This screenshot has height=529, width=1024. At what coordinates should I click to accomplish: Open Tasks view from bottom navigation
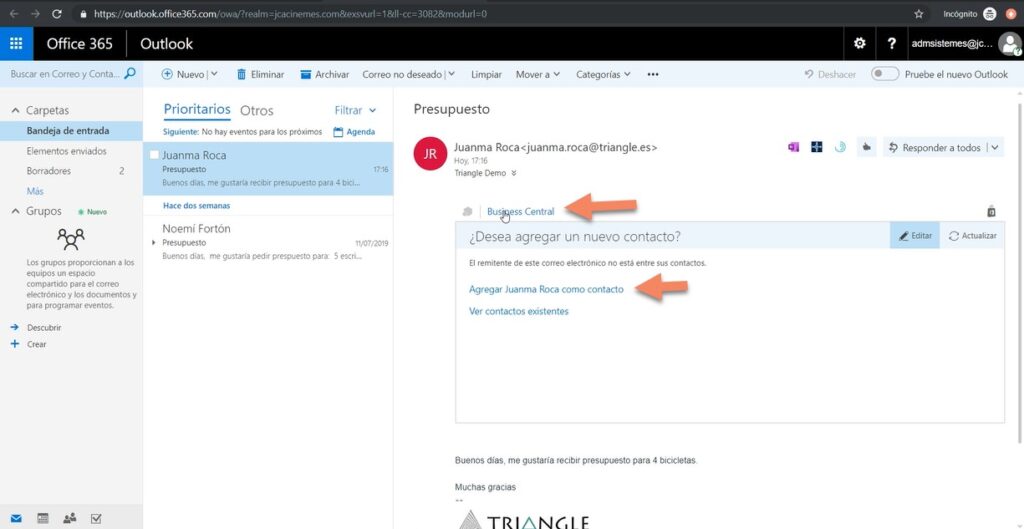click(96, 518)
